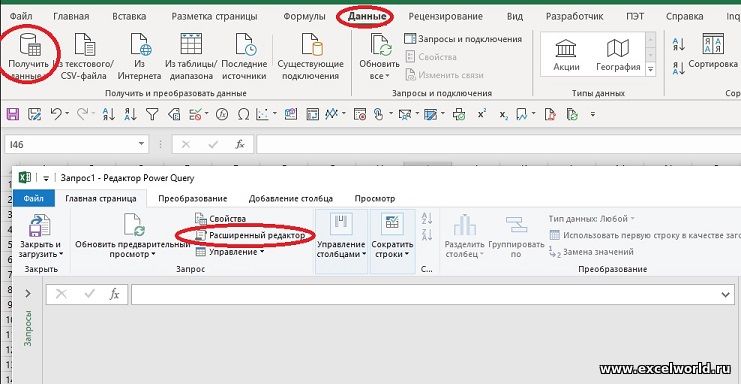Open the Справка tab
Image resolution: width=741 pixels, height=384 pixels.
coord(684,16)
